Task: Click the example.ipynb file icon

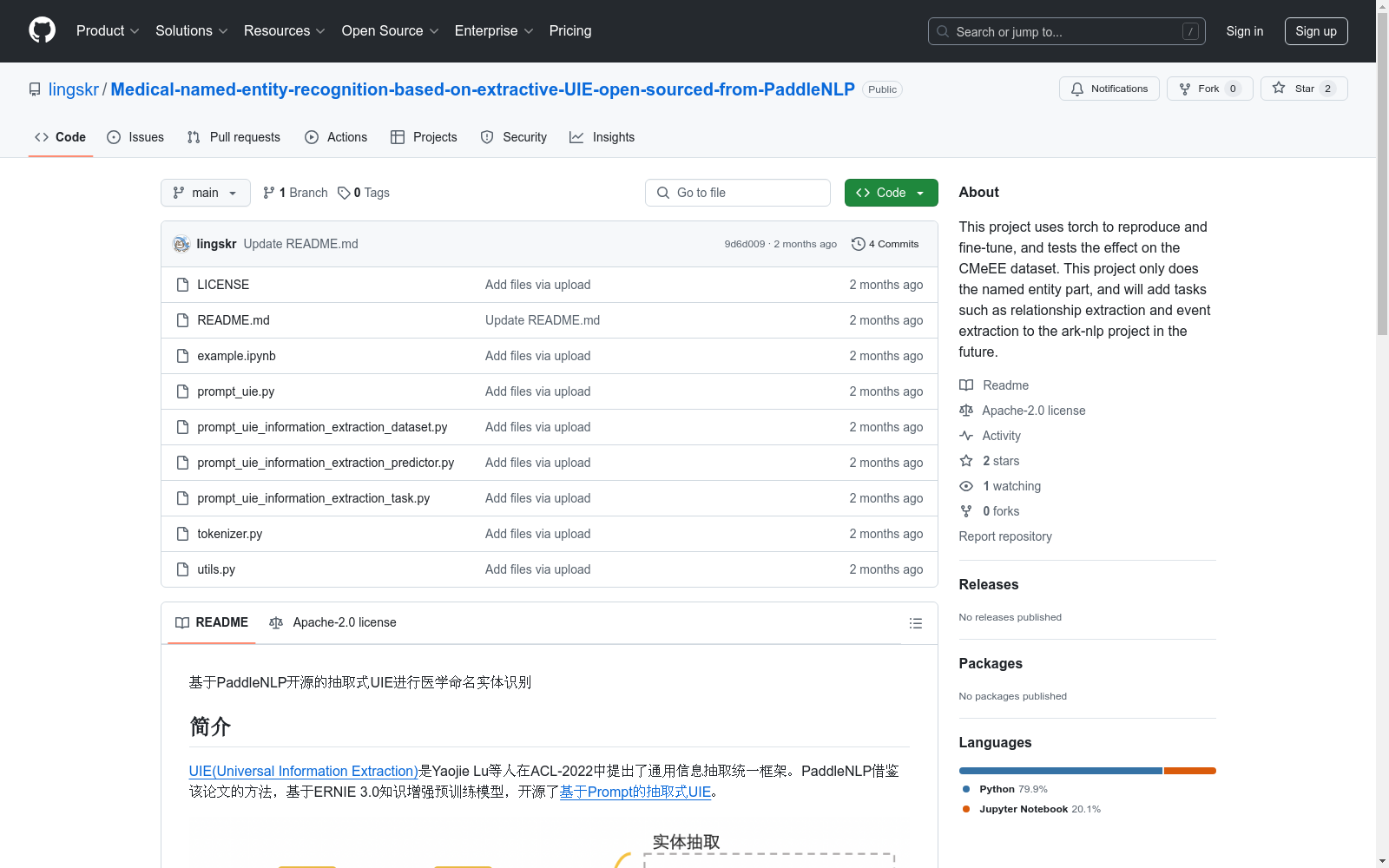Action: (182, 356)
